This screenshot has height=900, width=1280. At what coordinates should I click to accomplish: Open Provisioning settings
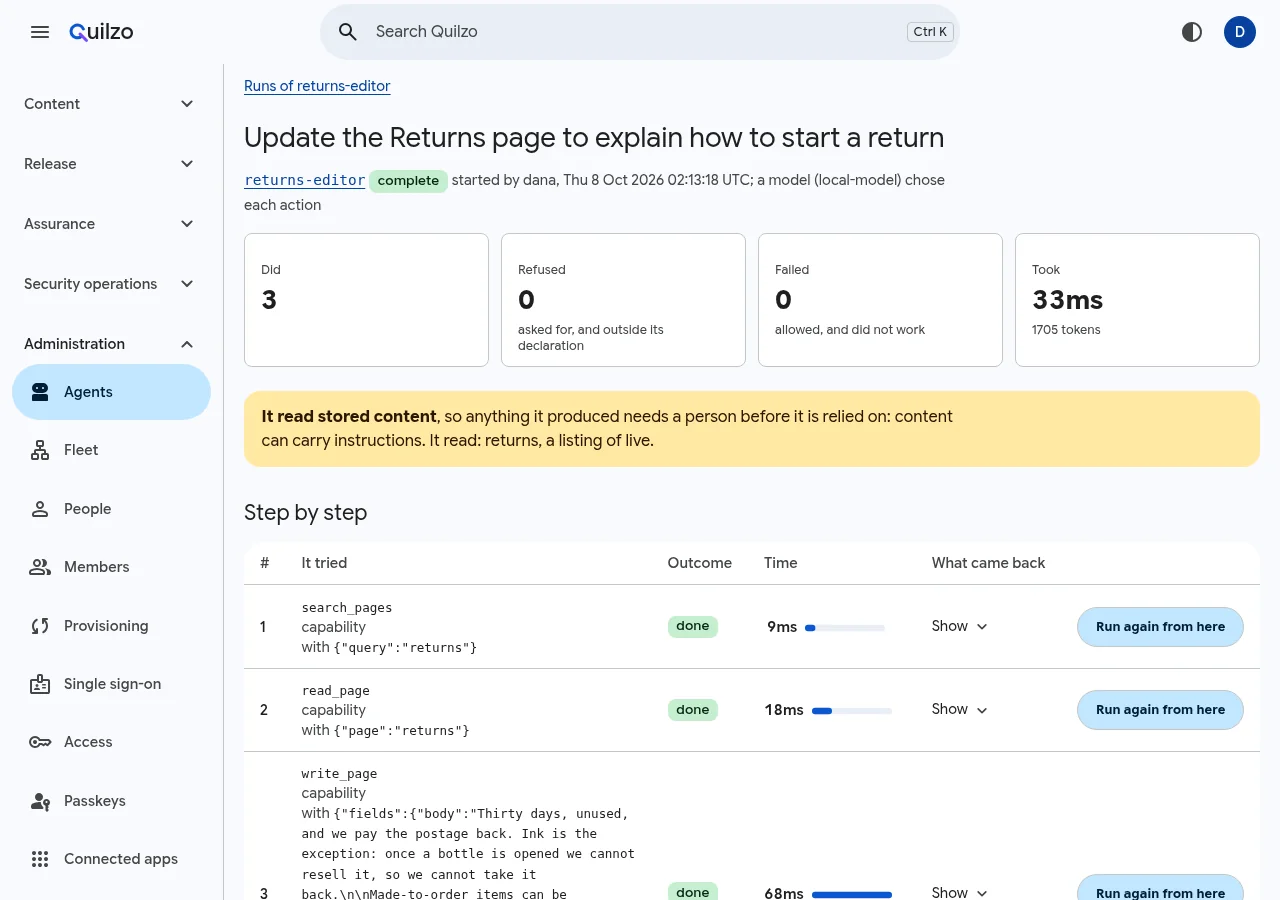[x=111, y=626]
